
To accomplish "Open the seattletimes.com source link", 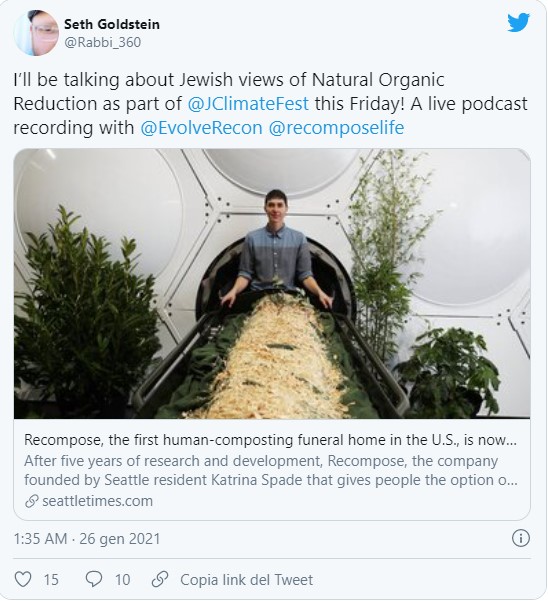I will tap(97, 501).
